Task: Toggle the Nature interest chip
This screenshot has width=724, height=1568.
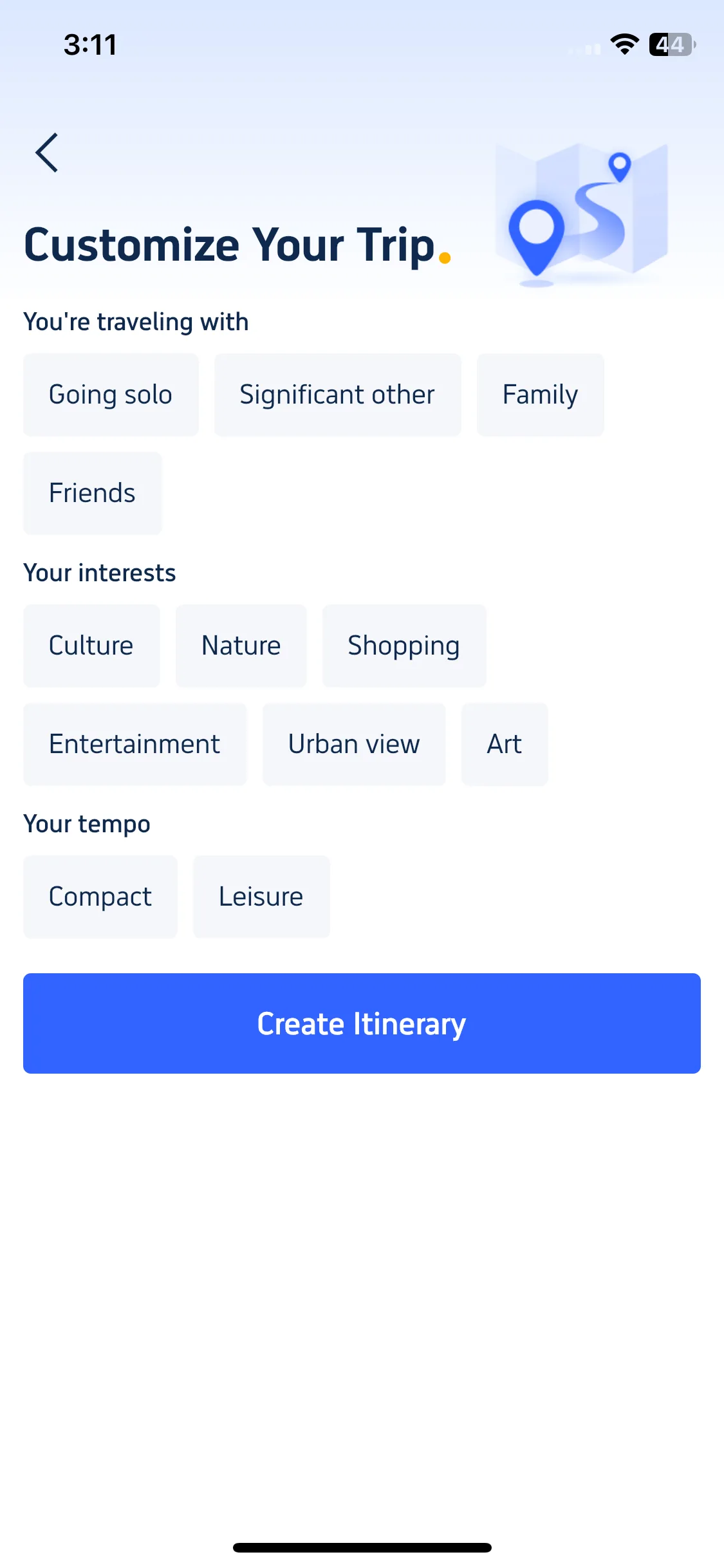Action: click(x=241, y=646)
